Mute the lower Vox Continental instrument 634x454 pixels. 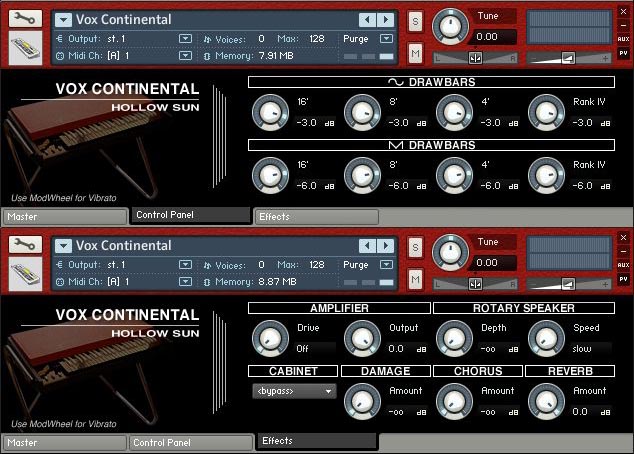tap(415, 279)
